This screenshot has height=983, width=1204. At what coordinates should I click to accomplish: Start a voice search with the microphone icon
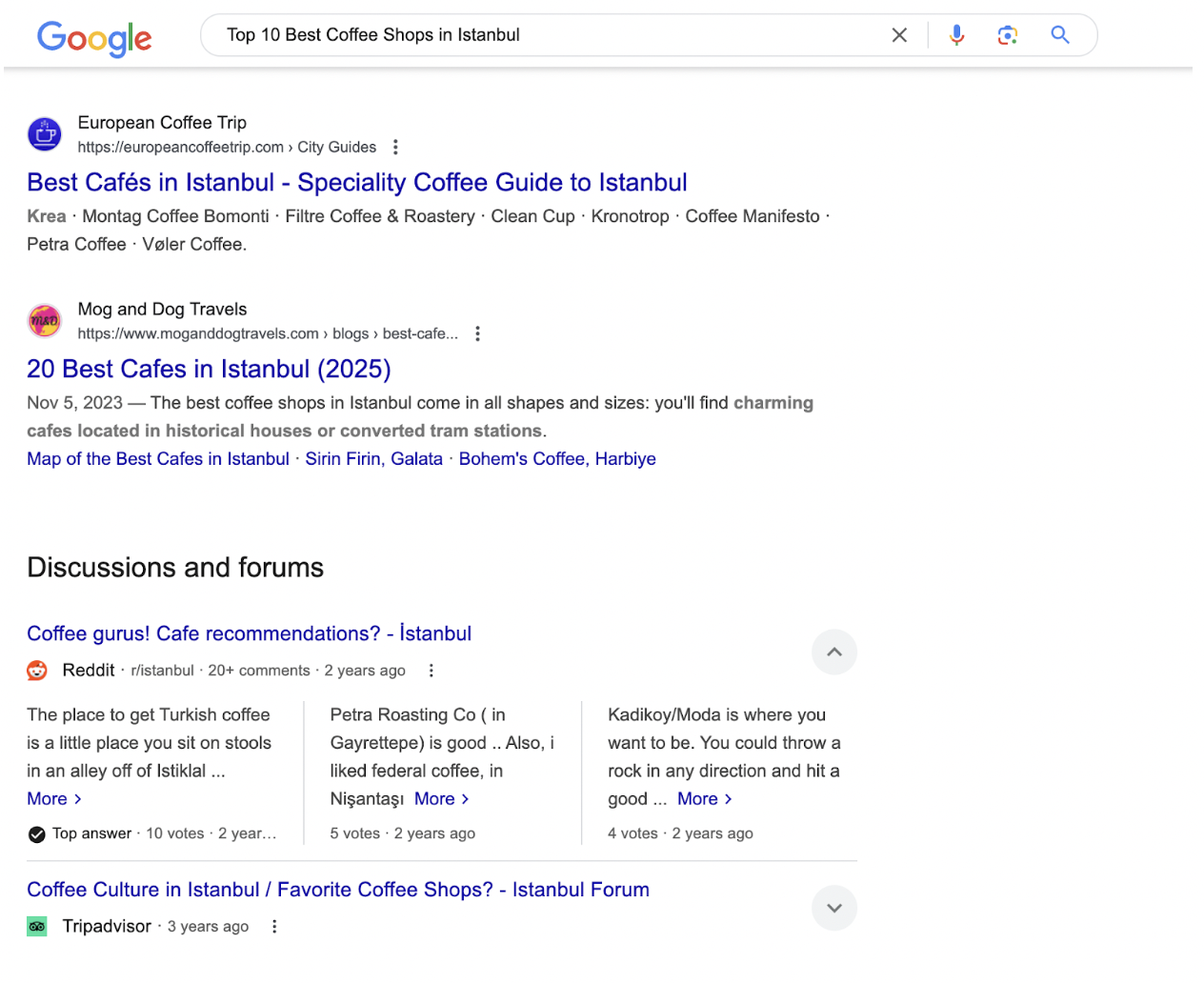(x=956, y=34)
